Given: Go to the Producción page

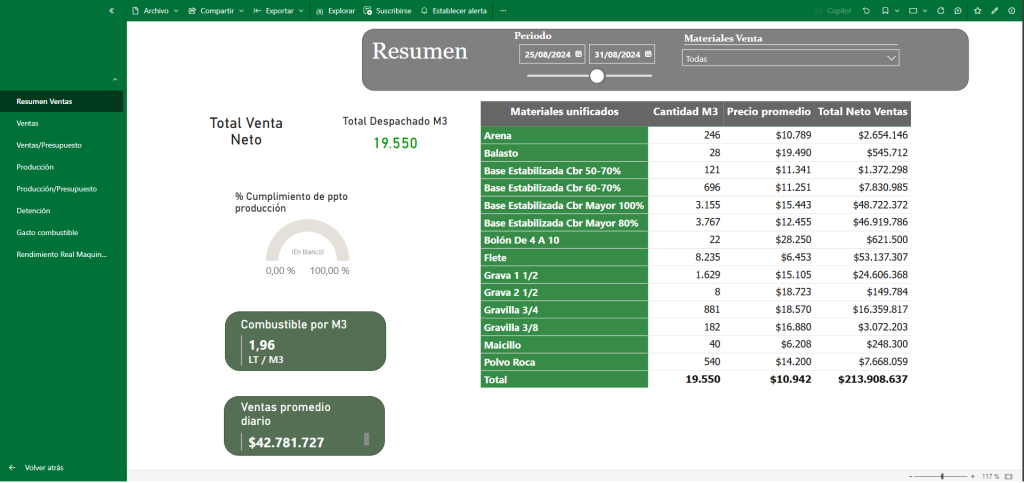Looking at the screenshot, I should [35, 167].
